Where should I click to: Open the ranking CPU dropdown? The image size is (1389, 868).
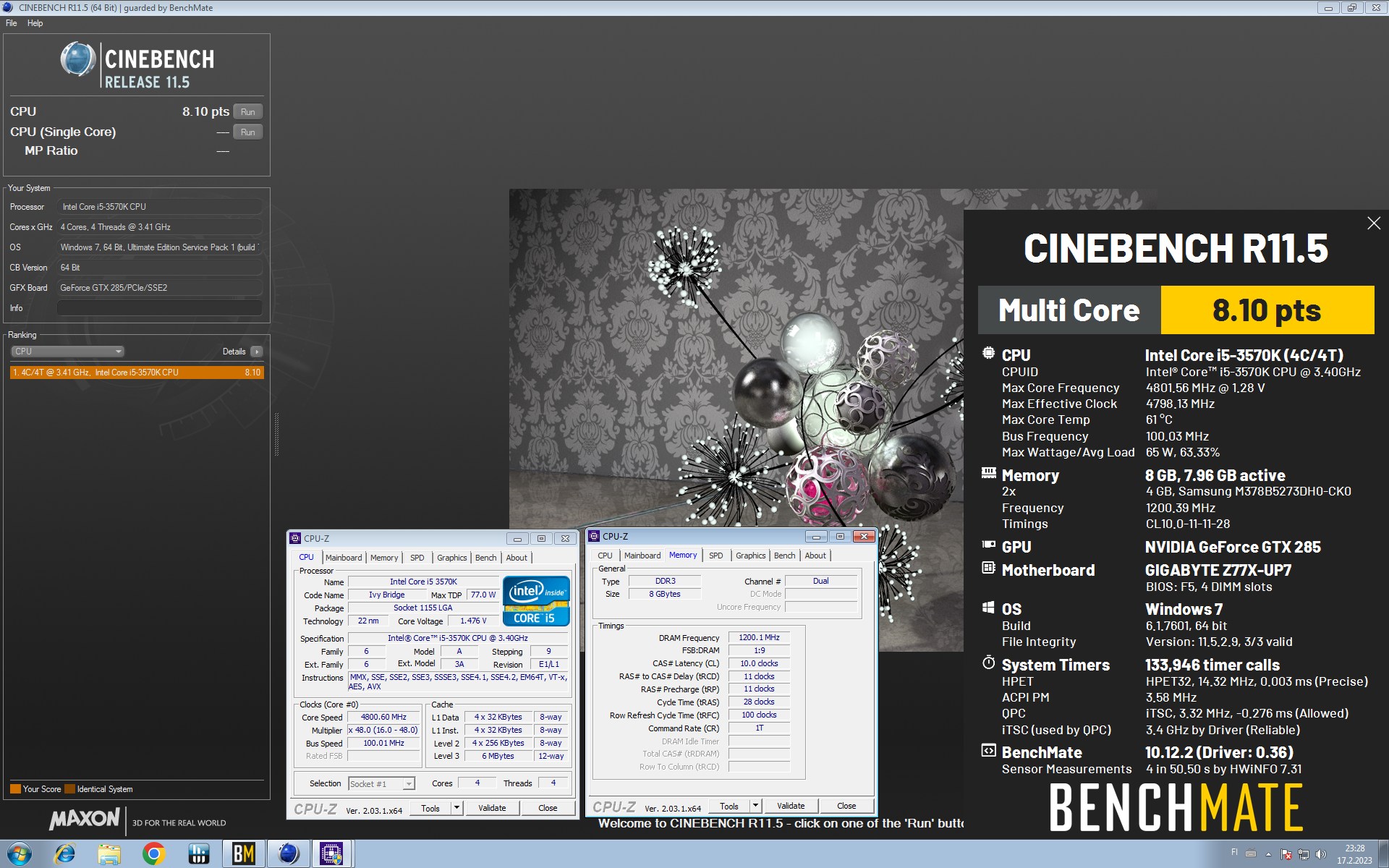point(67,352)
